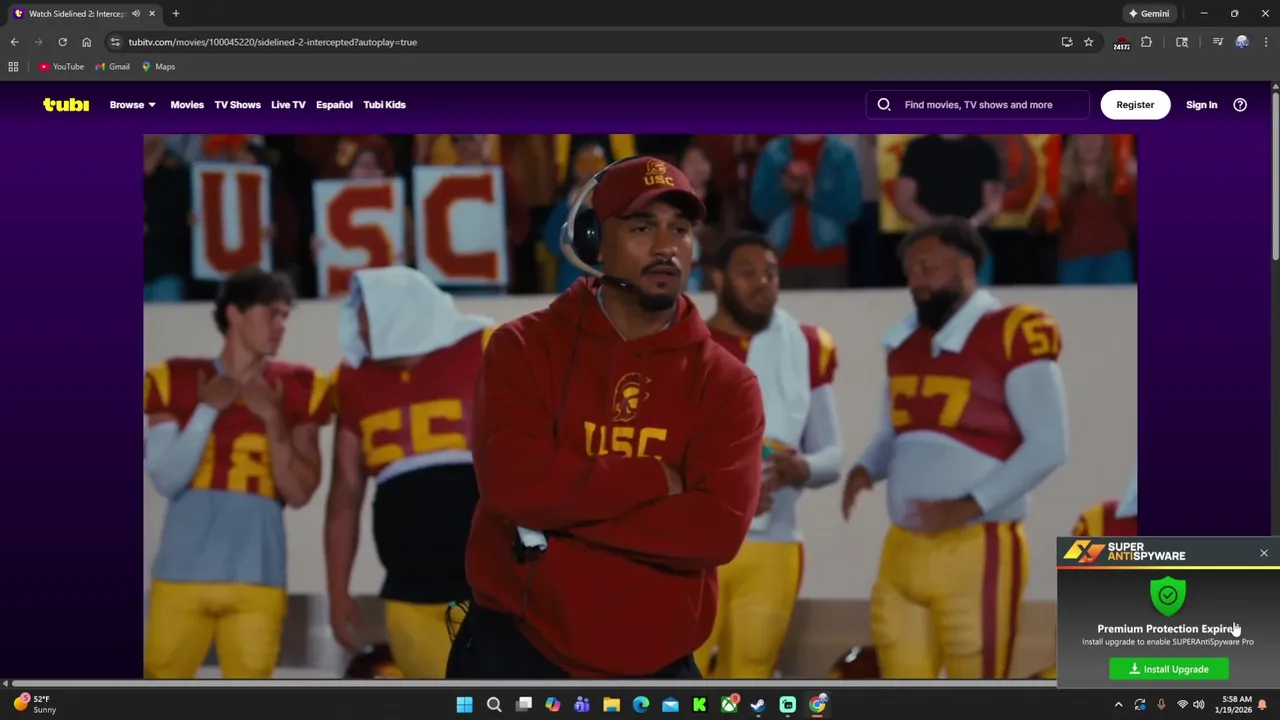Click the site information icon in address bar
Screen dimensions: 1280x720
pos(115,42)
